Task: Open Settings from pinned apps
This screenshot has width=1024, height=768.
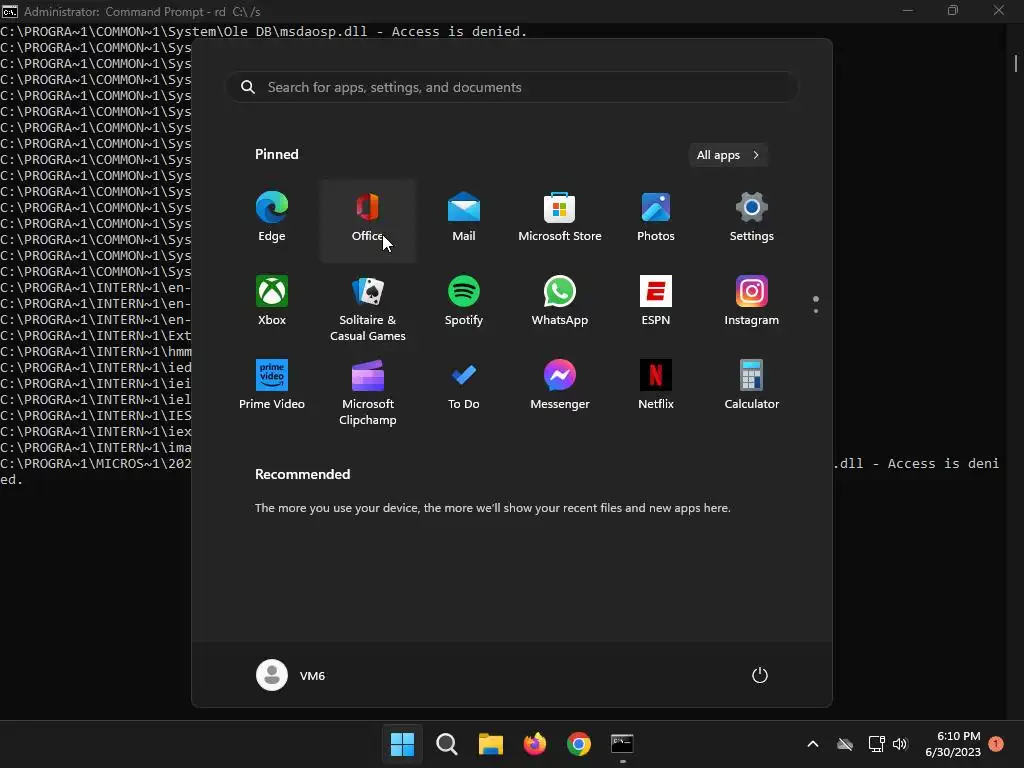Action: [752, 219]
